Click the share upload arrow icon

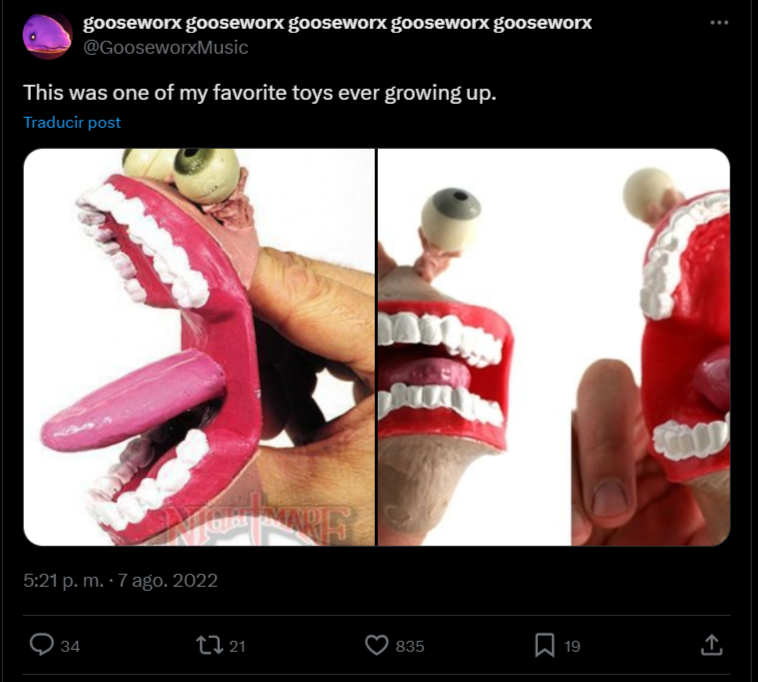712,645
